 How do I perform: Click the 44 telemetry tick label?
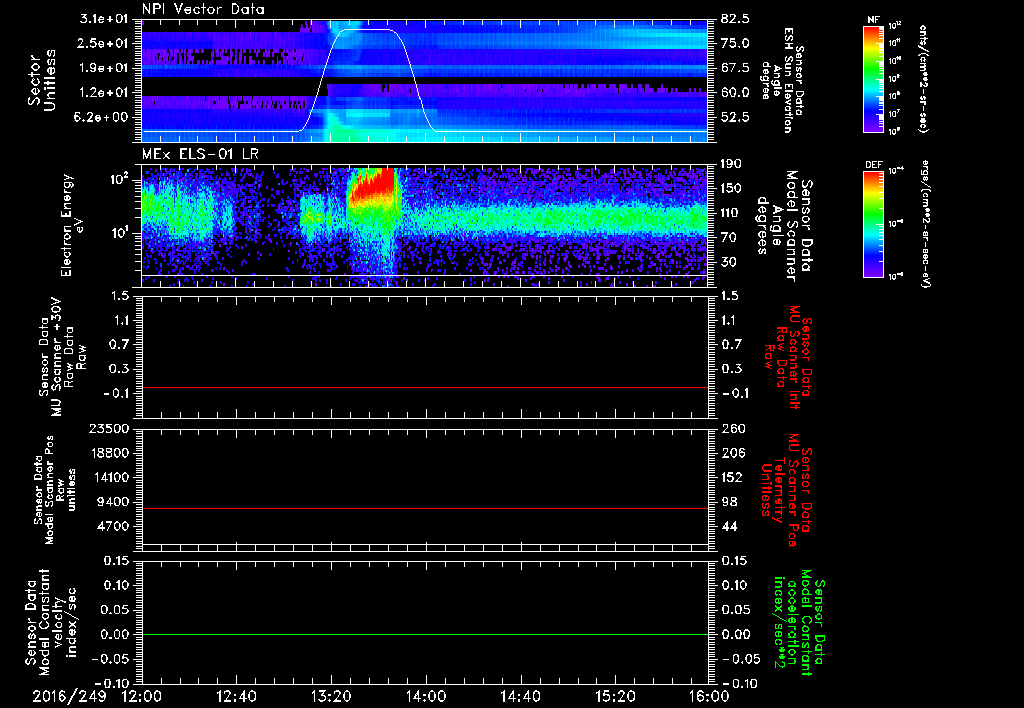(x=729, y=526)
